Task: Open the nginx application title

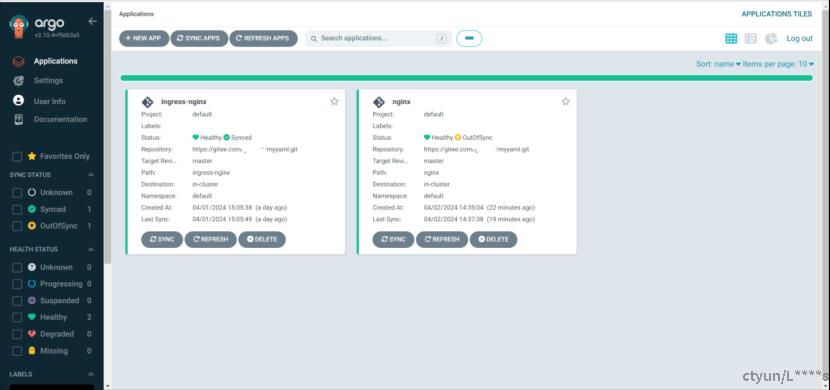Action: [x=402, y=102]
